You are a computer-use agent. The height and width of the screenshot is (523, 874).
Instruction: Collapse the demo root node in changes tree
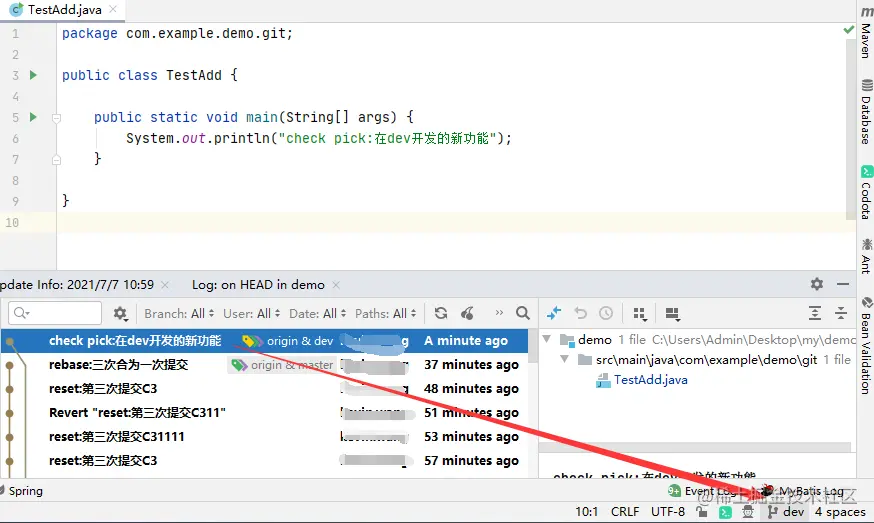point(547,339)
